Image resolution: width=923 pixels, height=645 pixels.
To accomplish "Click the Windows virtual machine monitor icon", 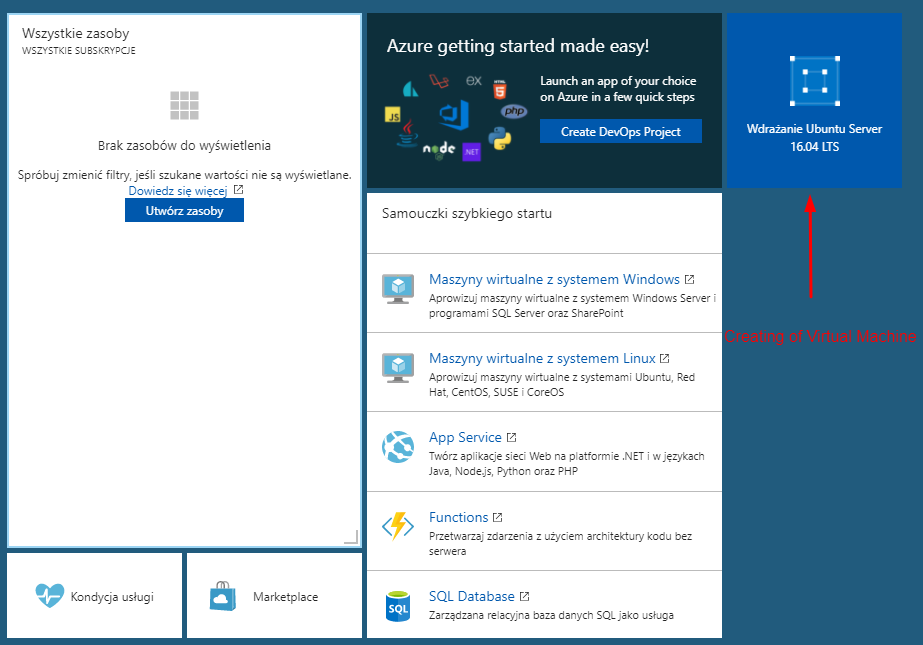I will (398, 288).
